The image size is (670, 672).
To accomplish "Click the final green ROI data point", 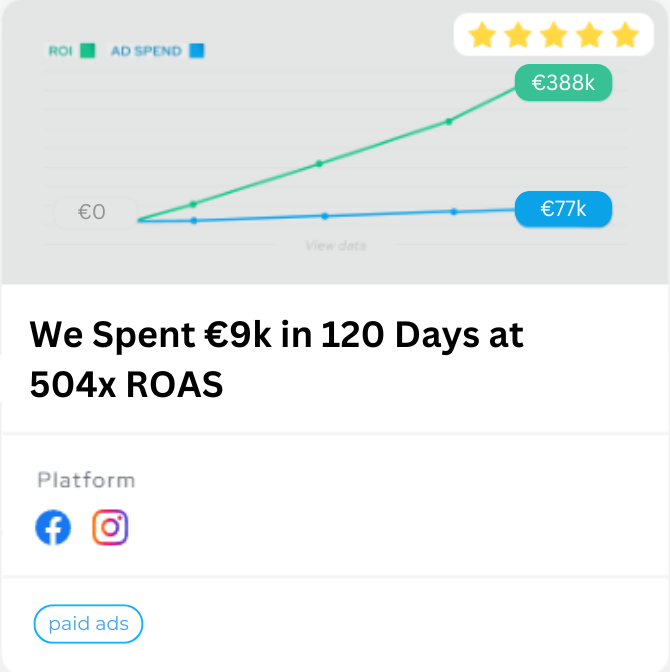I will pyautogui.click(x=449, y=122).
